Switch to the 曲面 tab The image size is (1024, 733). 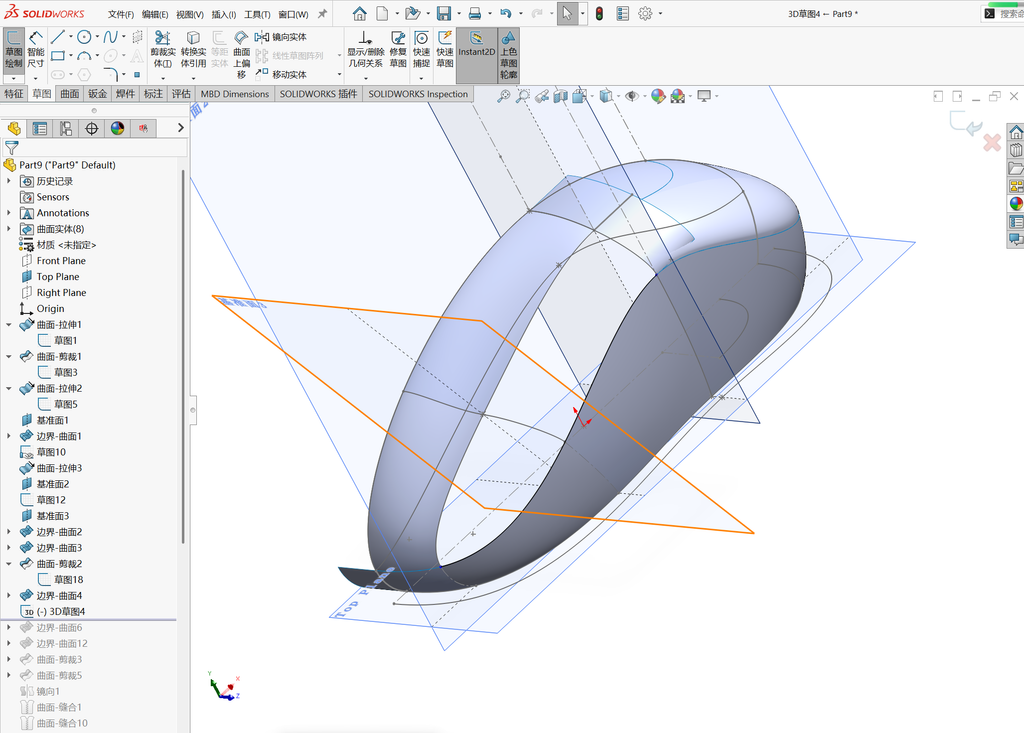pyautogui.click(x=70, y=94)
